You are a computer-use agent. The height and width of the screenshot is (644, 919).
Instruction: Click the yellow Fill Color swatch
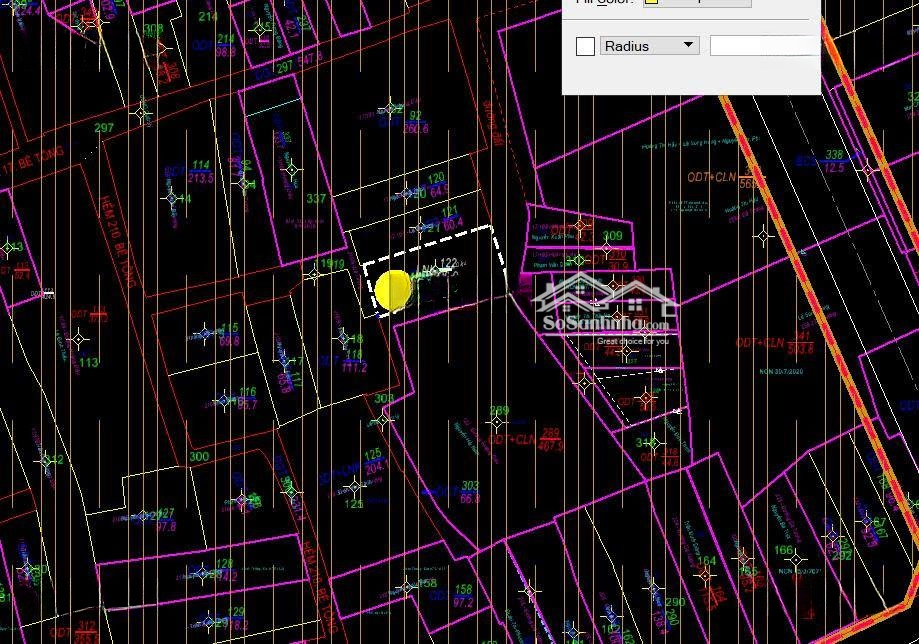click(x=651, y=1)
